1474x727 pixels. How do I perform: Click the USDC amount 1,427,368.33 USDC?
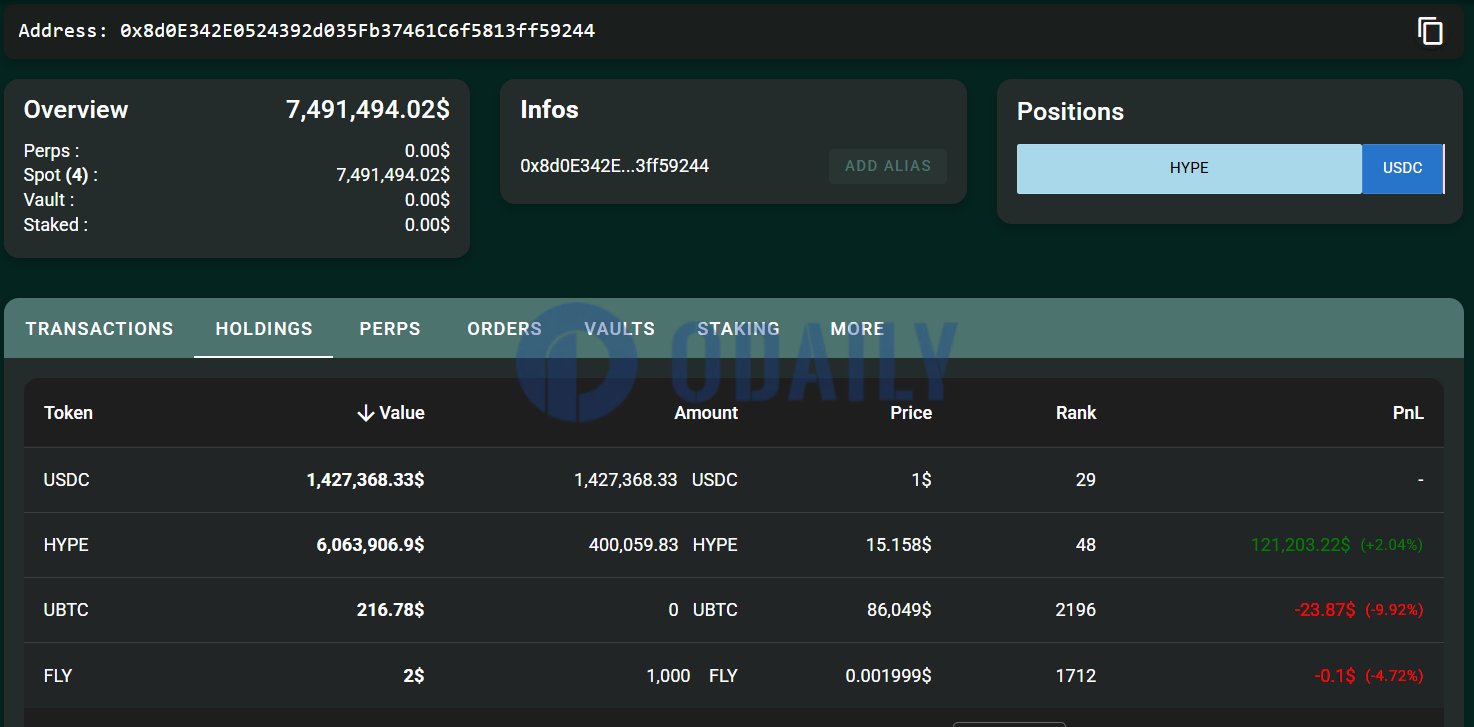pyautogui.click(x=656, y=480)
